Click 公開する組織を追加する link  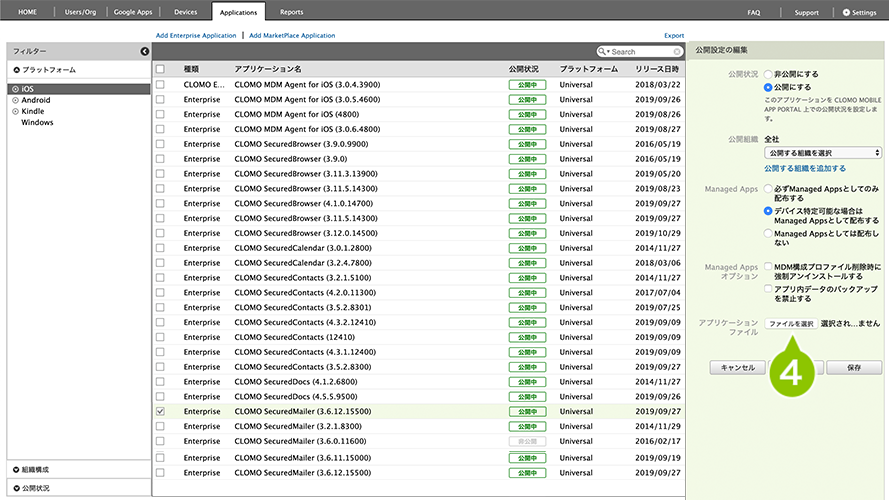point(805,168)
